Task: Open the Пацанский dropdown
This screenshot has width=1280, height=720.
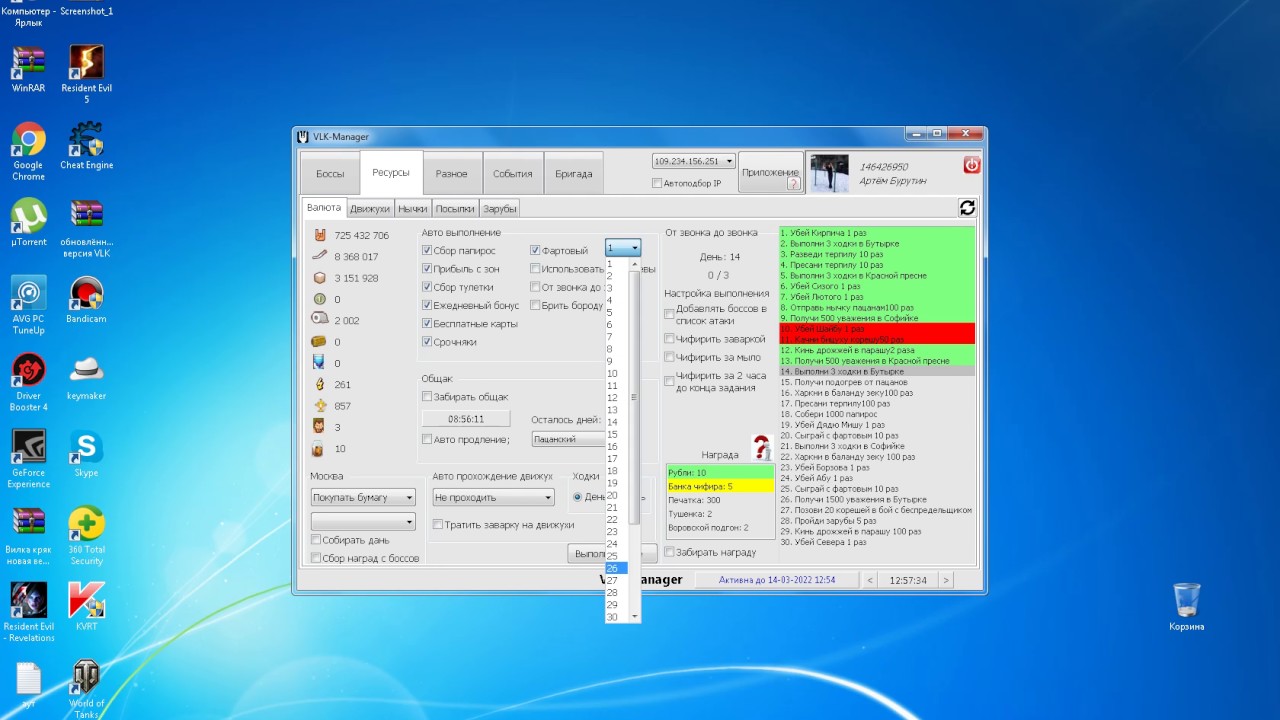Action: (568, 439)
